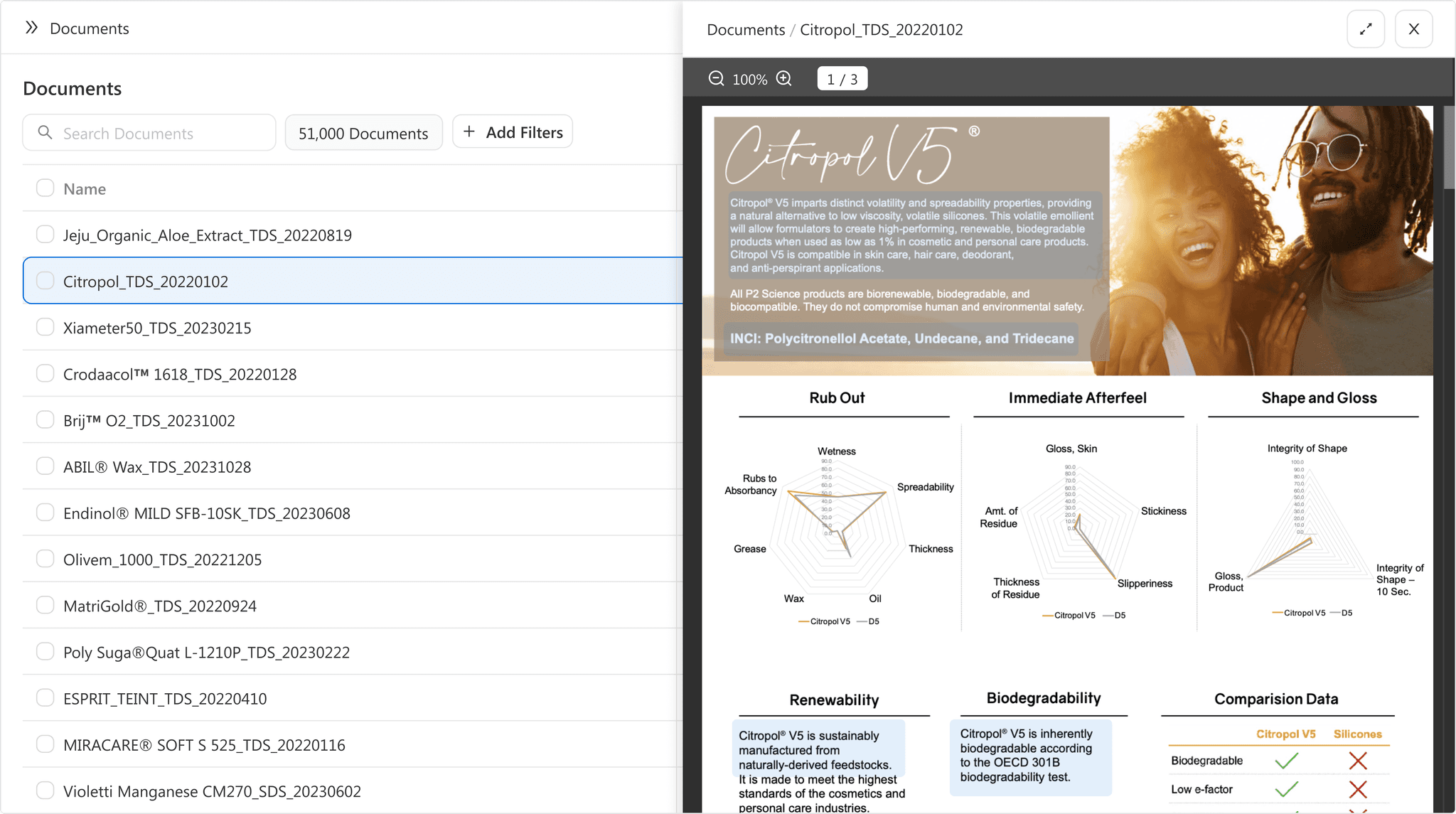Toggle the select-all Name checkbox
The height and width of the screenshot is (814, 1456).
pyautogui.click(x=45, y=188)
